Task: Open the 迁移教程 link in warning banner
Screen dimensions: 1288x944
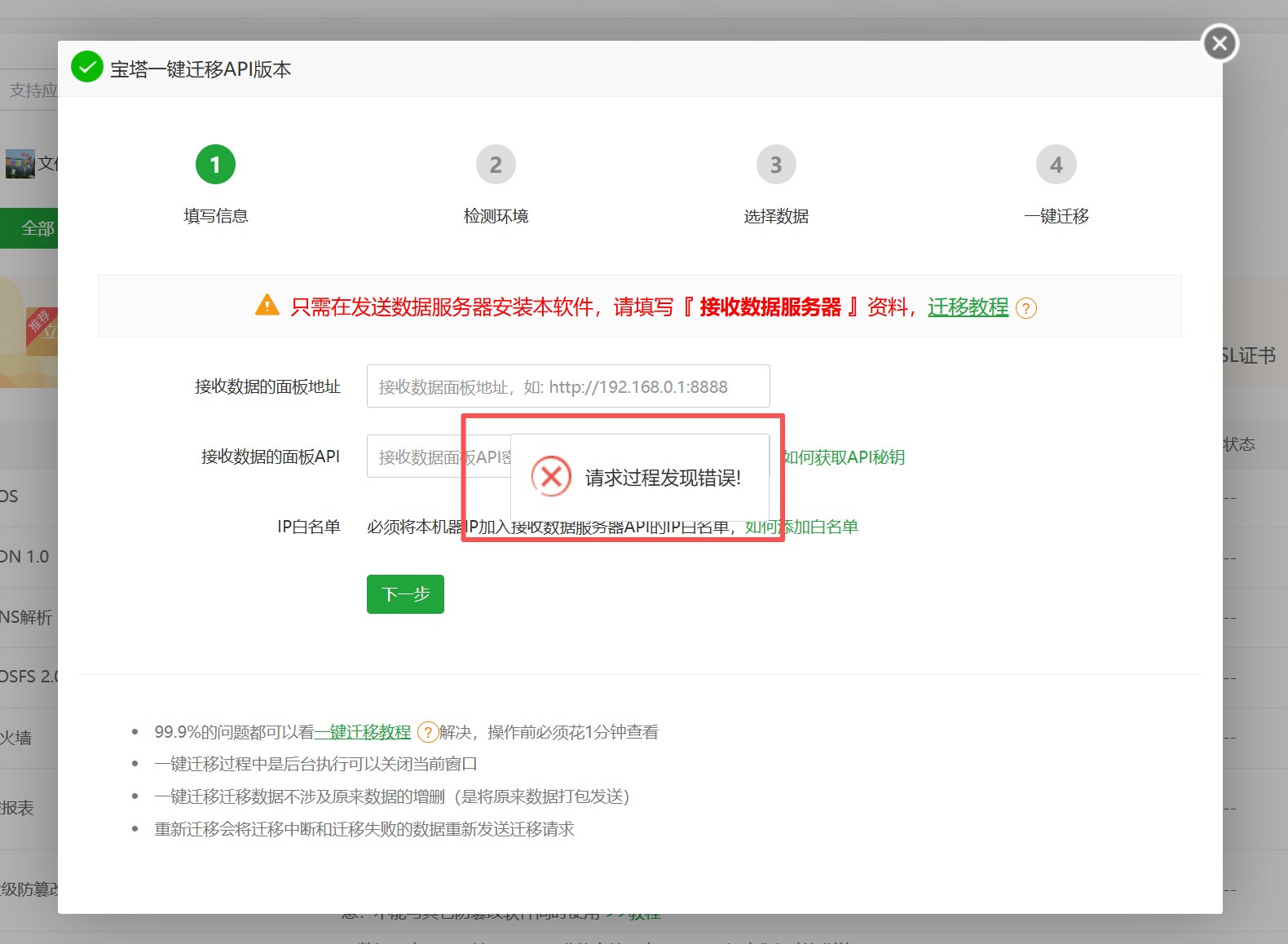Action: 968,307
